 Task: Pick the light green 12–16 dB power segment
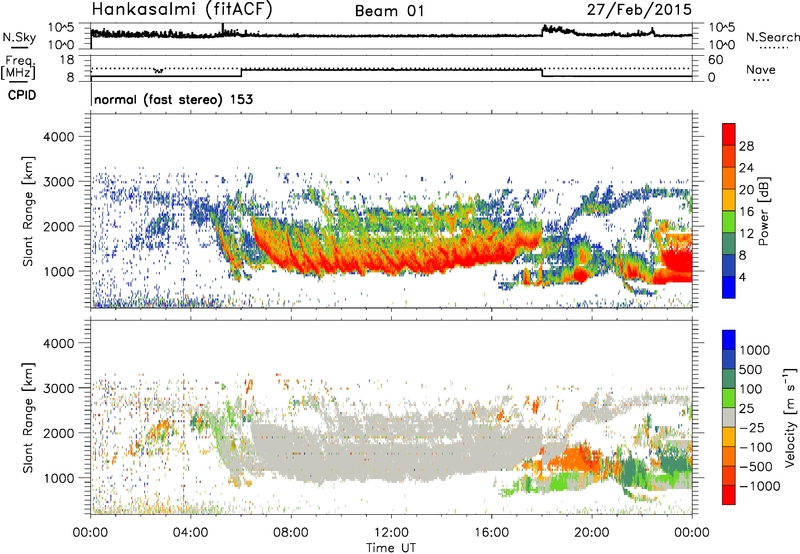tap(729, 222)
